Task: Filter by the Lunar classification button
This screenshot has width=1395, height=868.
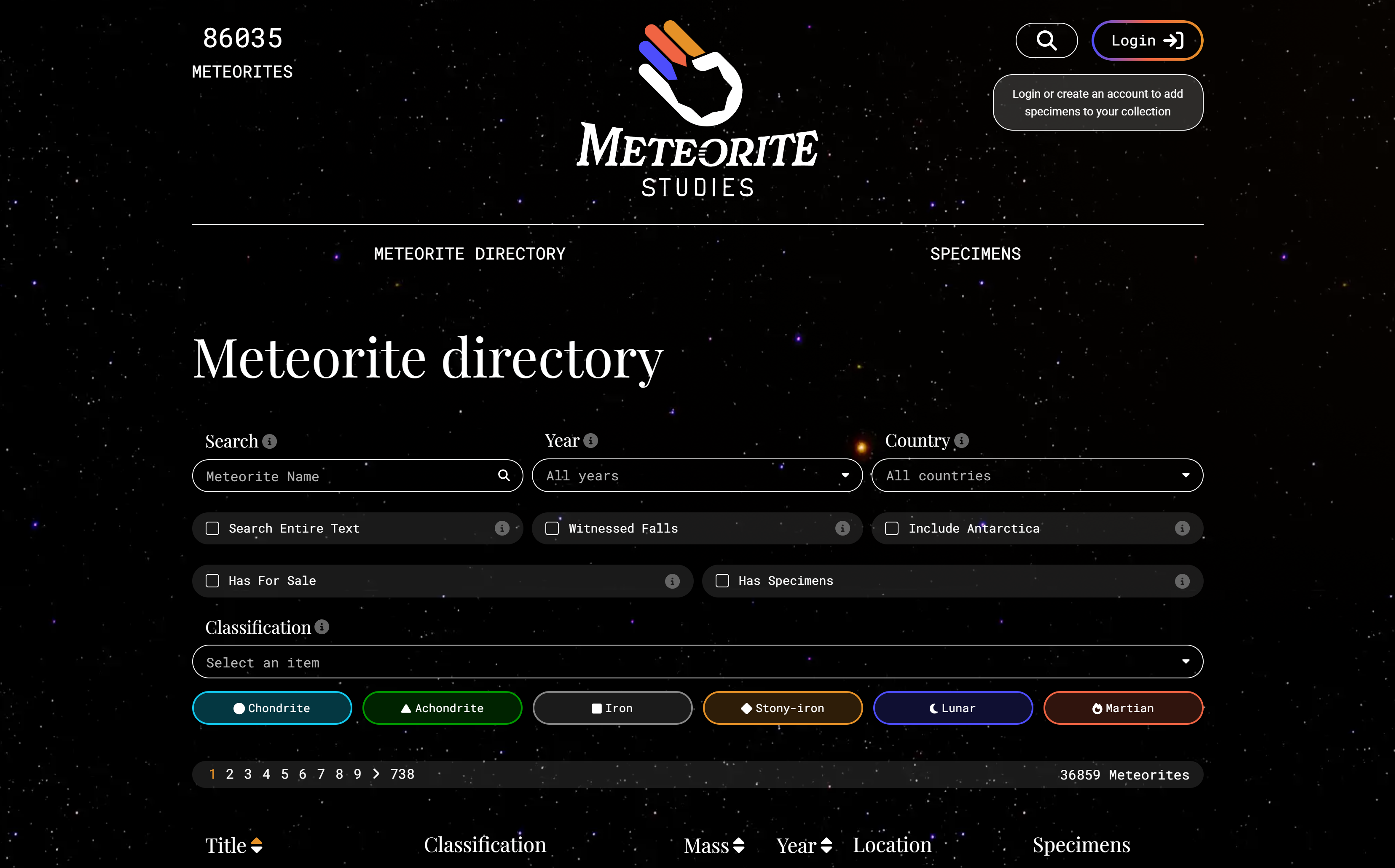Action: coord(952,708)
